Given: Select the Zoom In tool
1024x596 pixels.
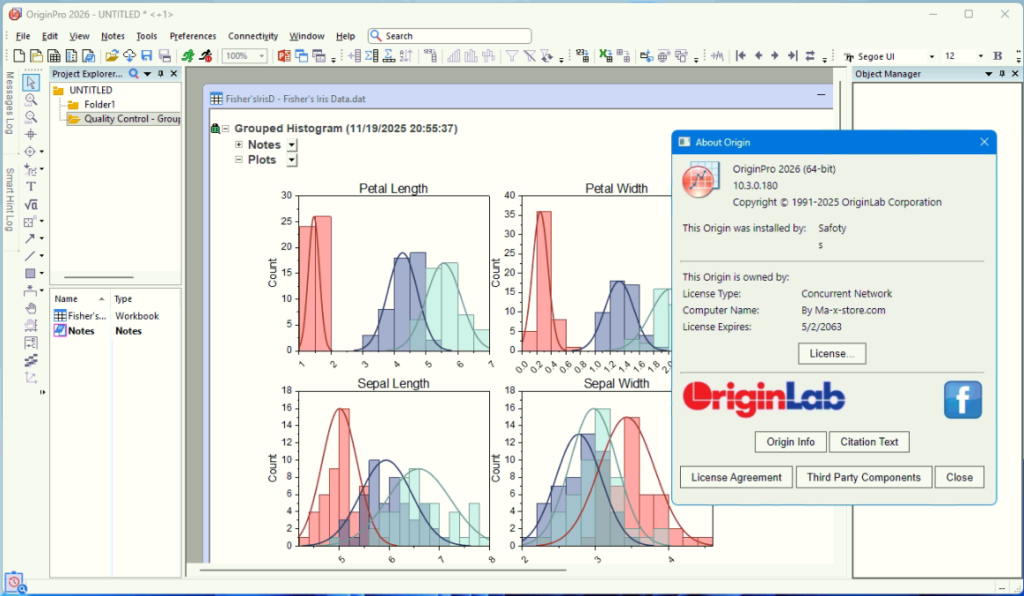Looking at the screenshot, I should click(31, 98).
